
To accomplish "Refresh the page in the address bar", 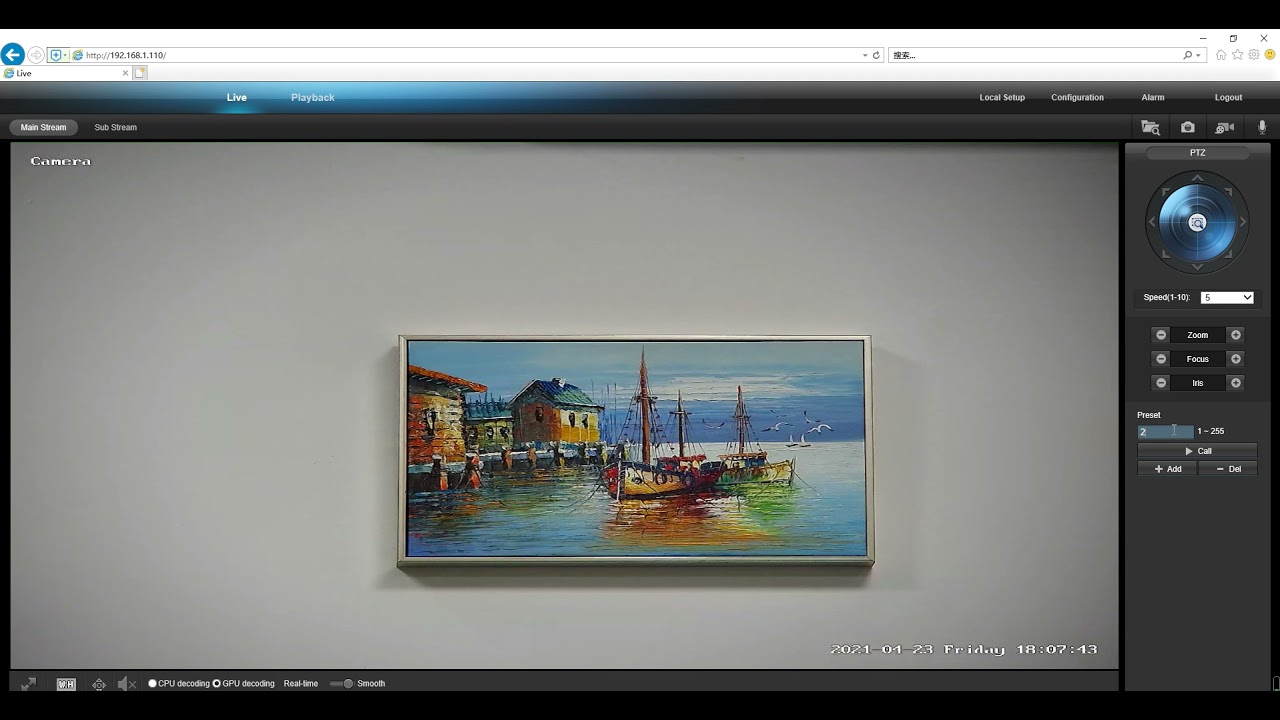I will (876, 55).
